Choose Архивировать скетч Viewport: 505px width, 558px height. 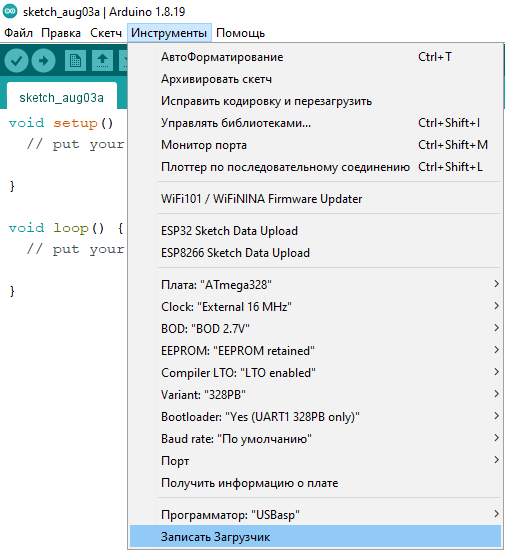point(315,79)
